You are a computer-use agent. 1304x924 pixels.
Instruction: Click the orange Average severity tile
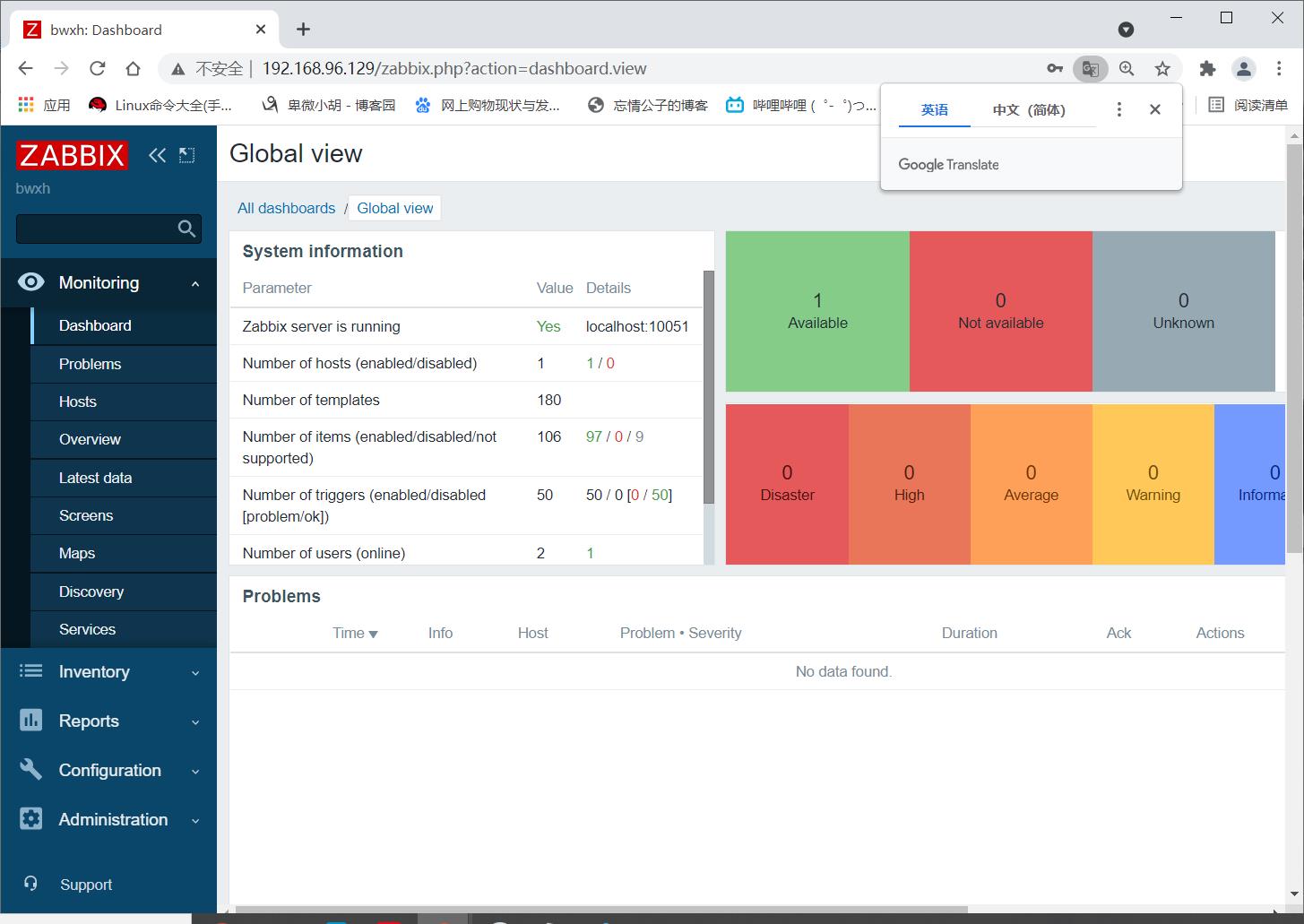point(1031,484)
